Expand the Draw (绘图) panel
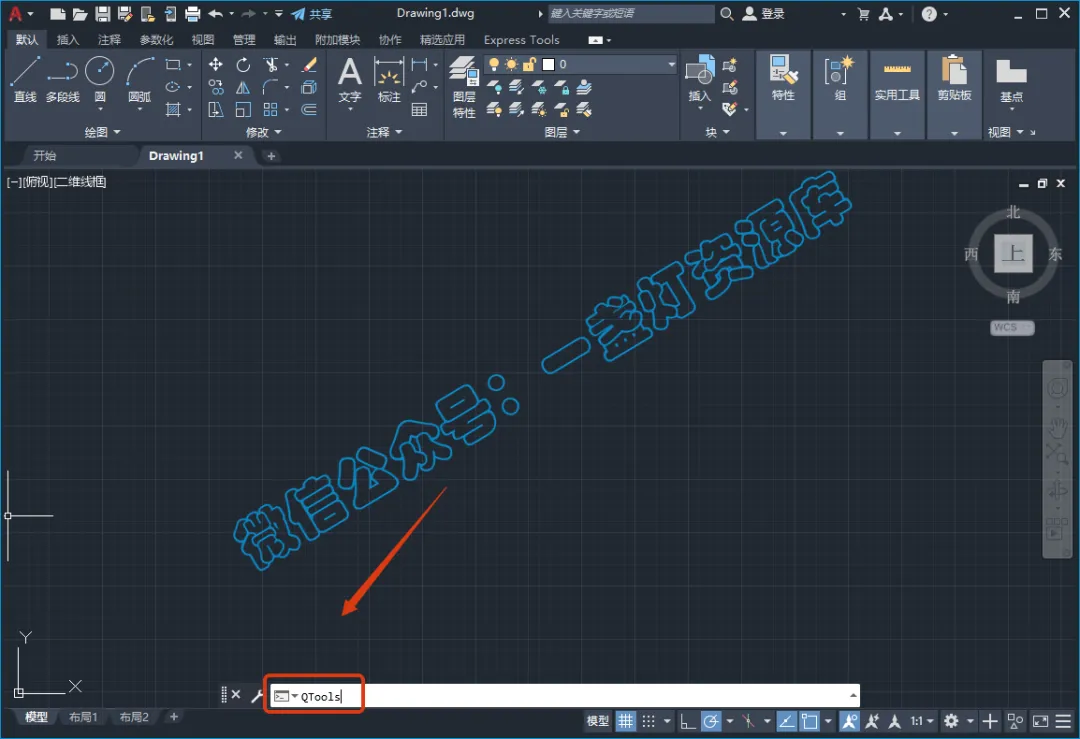This screenshot has width=1080, height=739. point(102,132)
